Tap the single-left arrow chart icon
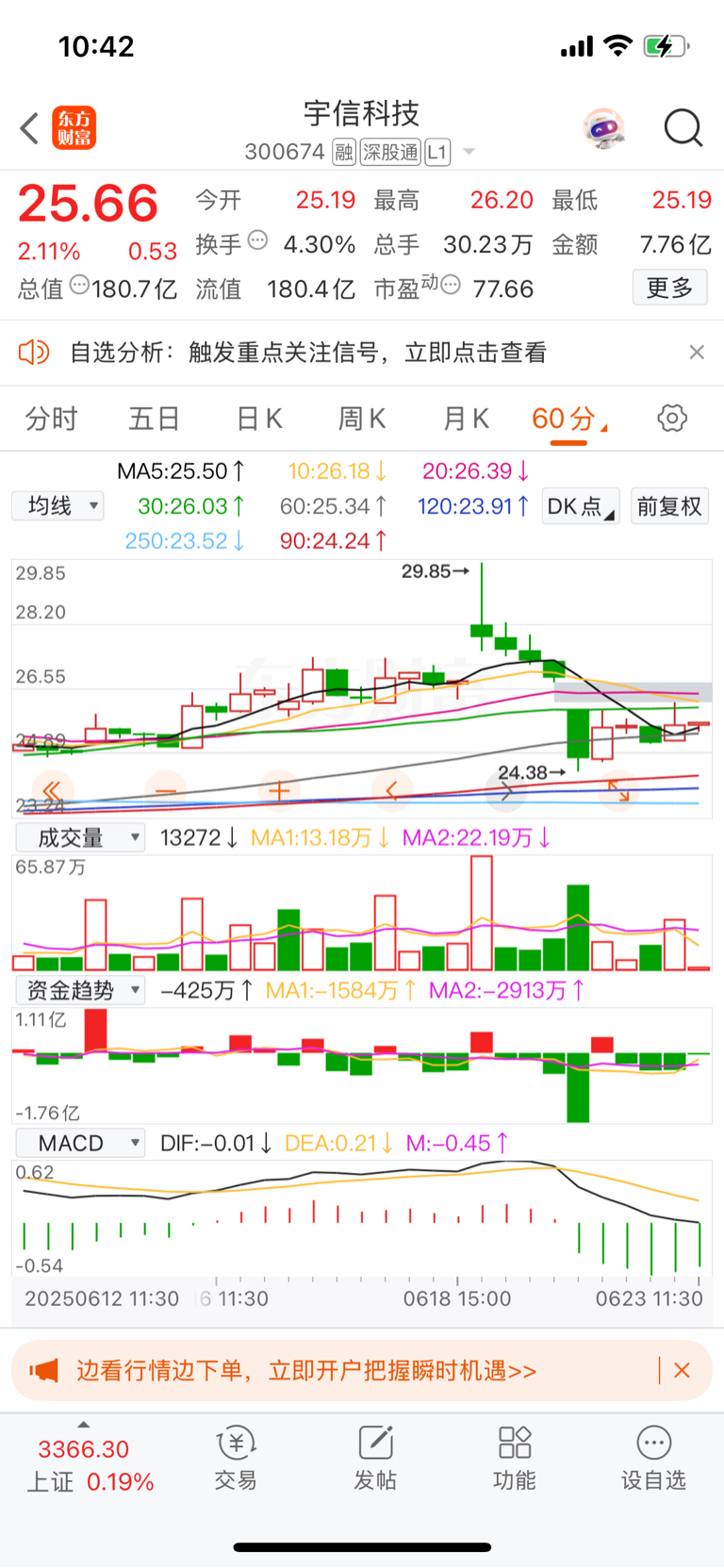 (x=392, y=790)
